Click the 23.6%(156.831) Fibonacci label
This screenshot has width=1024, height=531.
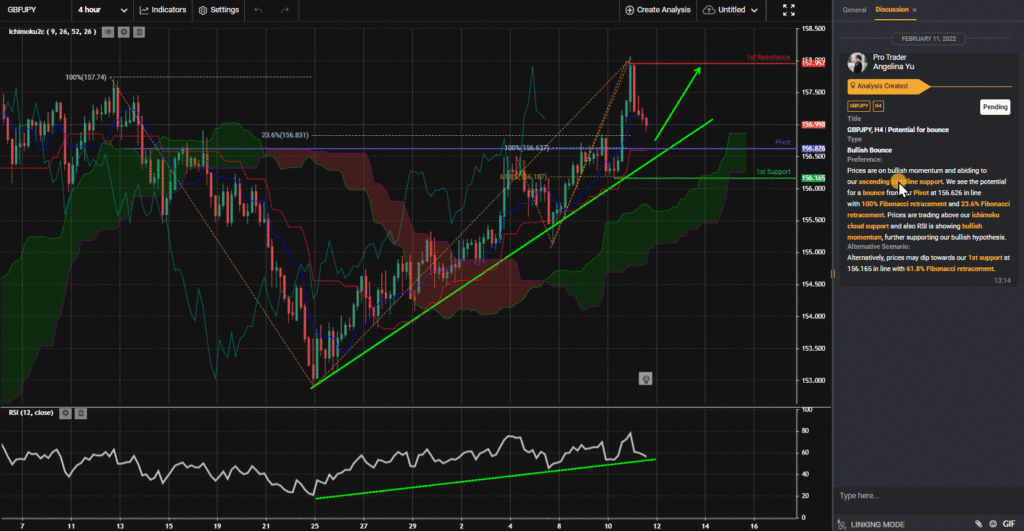click(285, 135)
